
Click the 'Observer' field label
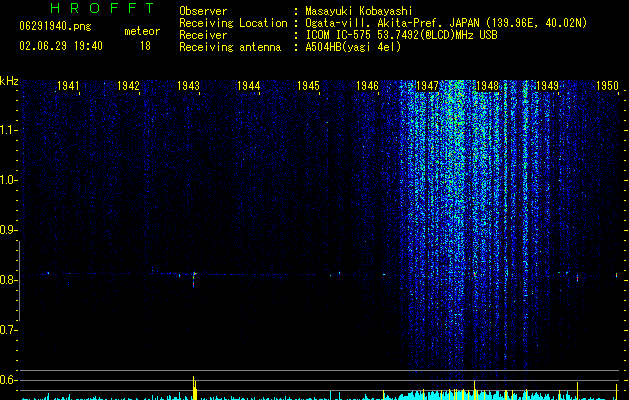click(x=203, y=11)
